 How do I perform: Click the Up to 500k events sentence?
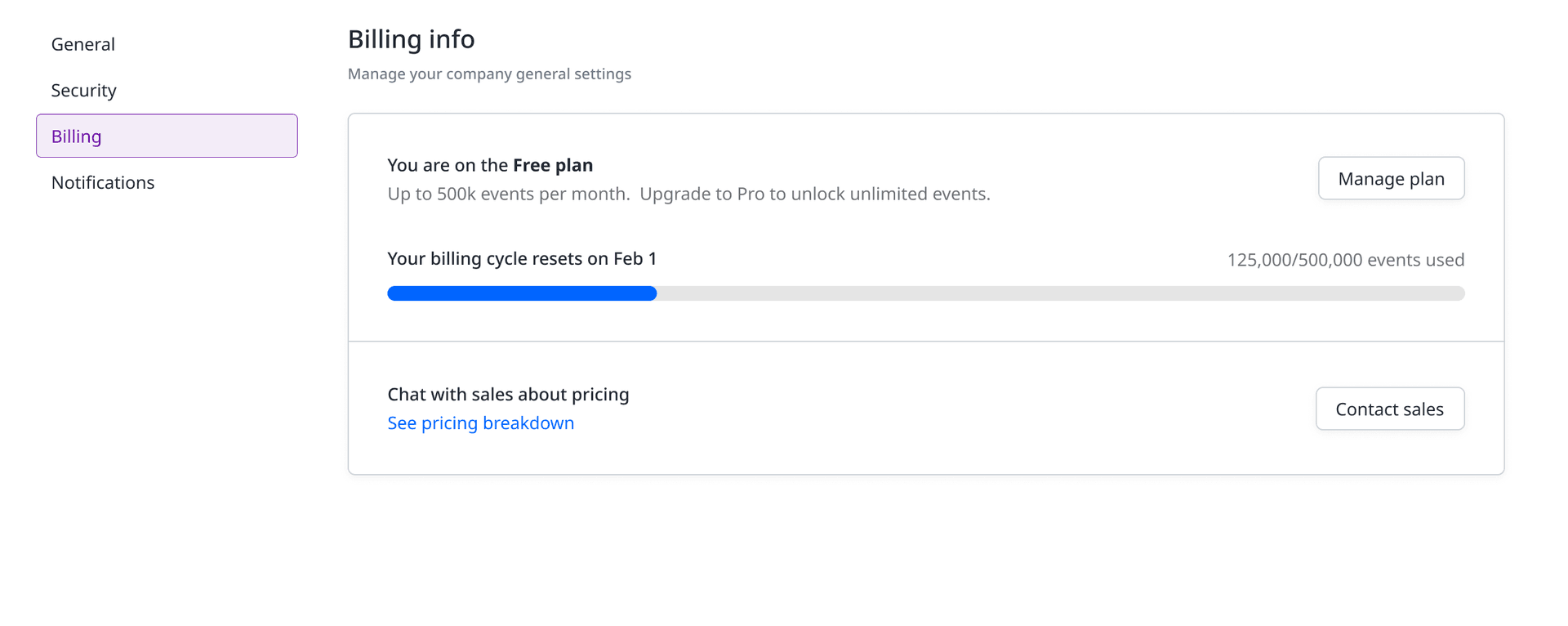point(508,194)
